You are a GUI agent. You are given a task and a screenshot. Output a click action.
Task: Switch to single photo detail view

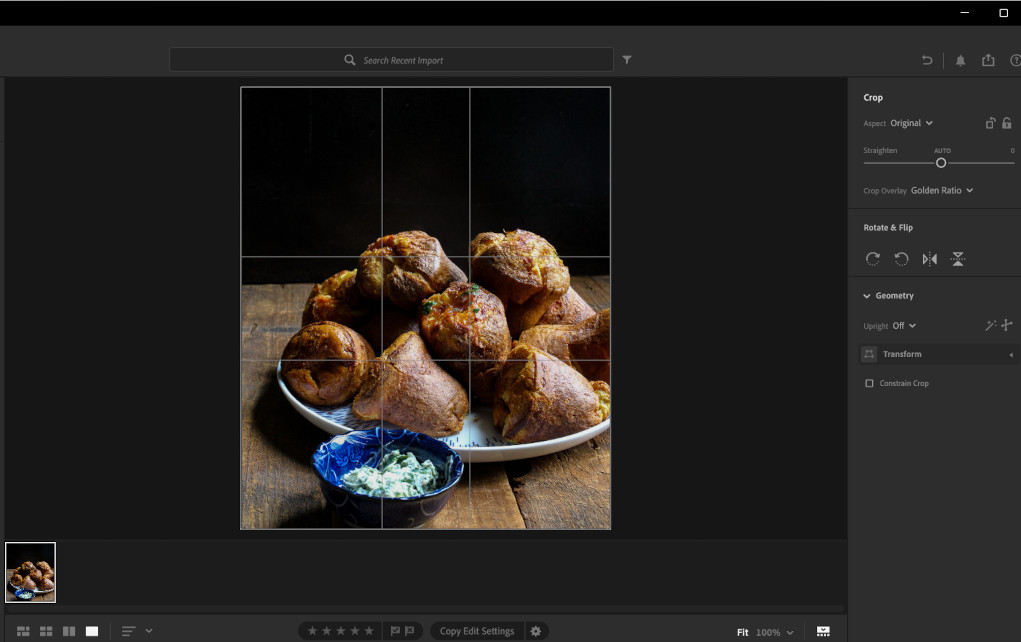pyautogui.click(x=92, y=631)
